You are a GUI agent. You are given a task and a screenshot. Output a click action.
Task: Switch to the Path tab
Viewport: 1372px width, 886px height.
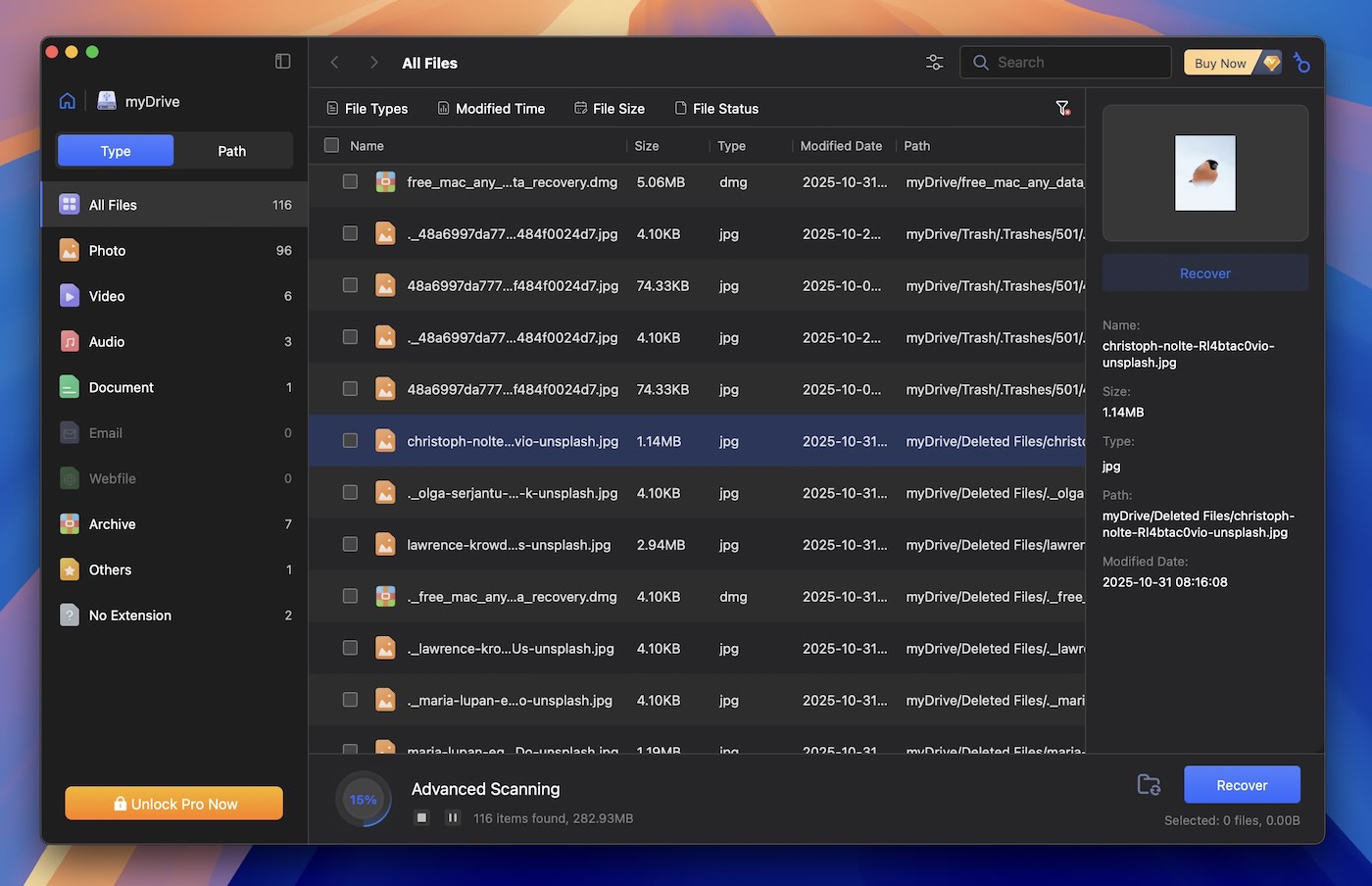(x=232, y=151)
